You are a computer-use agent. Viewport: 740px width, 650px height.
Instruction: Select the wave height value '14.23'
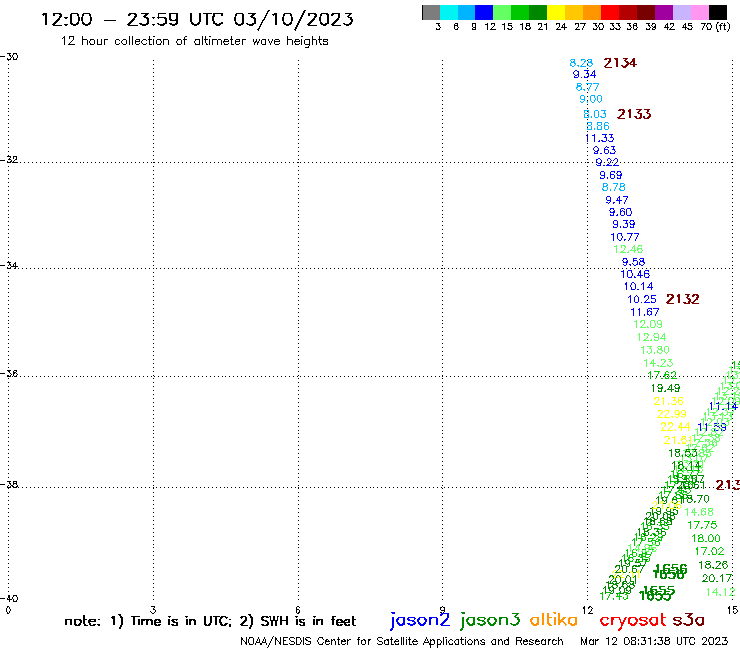coord(658,363)
